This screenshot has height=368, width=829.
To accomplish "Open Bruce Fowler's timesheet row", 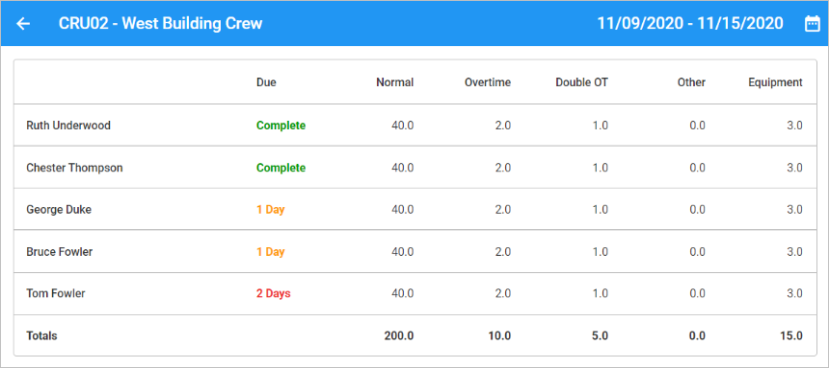I will coord(415,252).
